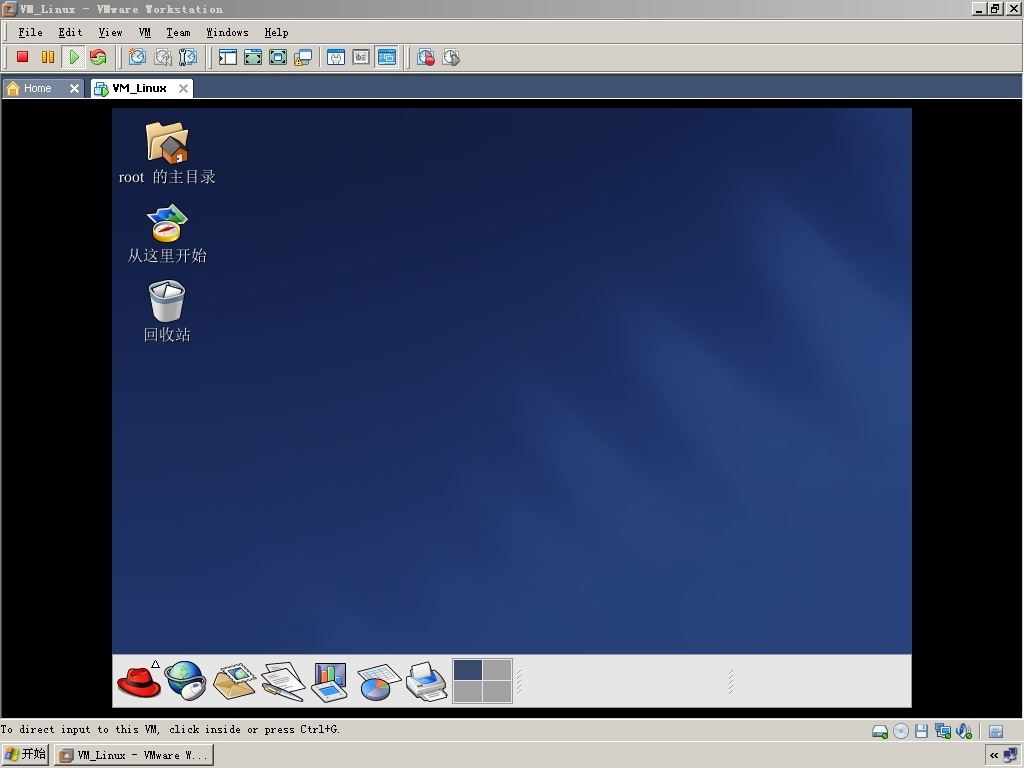
Task: Click the sound device status icon
Action: (x=964, y=731)
